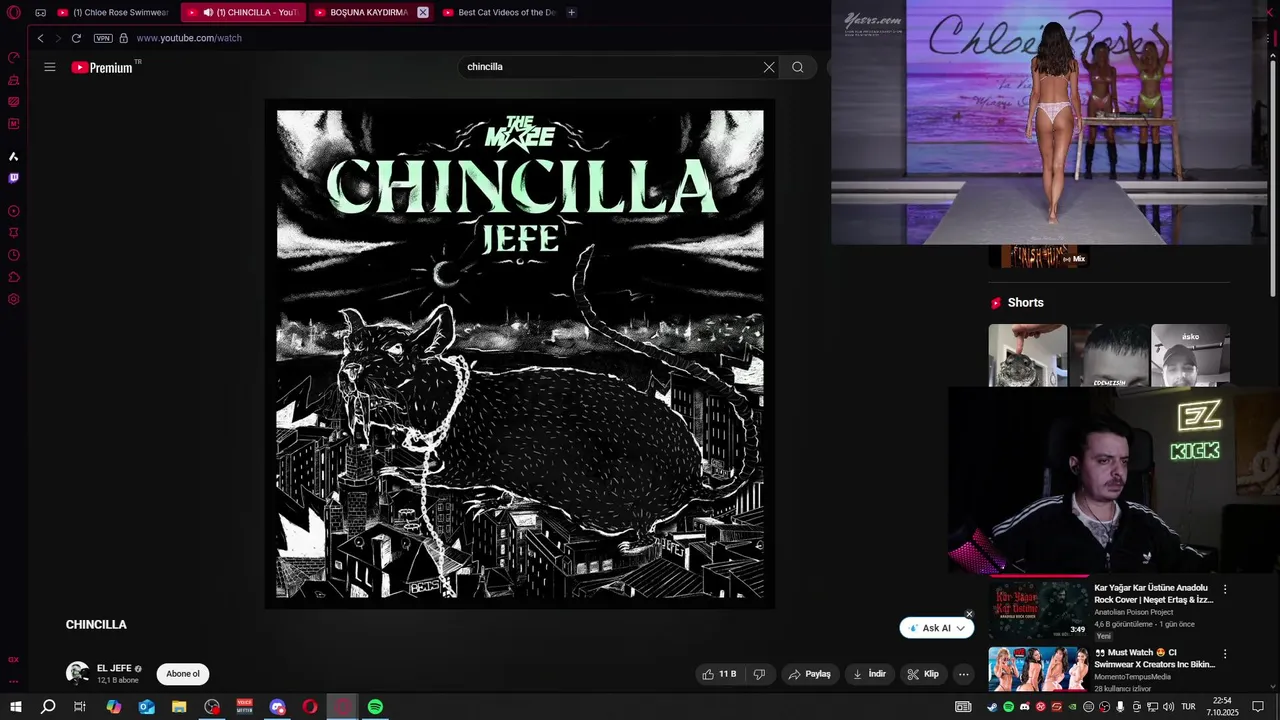Open the Anatolian Poison Project channel
This screenshot has height=720, width=1280.
1133,612
